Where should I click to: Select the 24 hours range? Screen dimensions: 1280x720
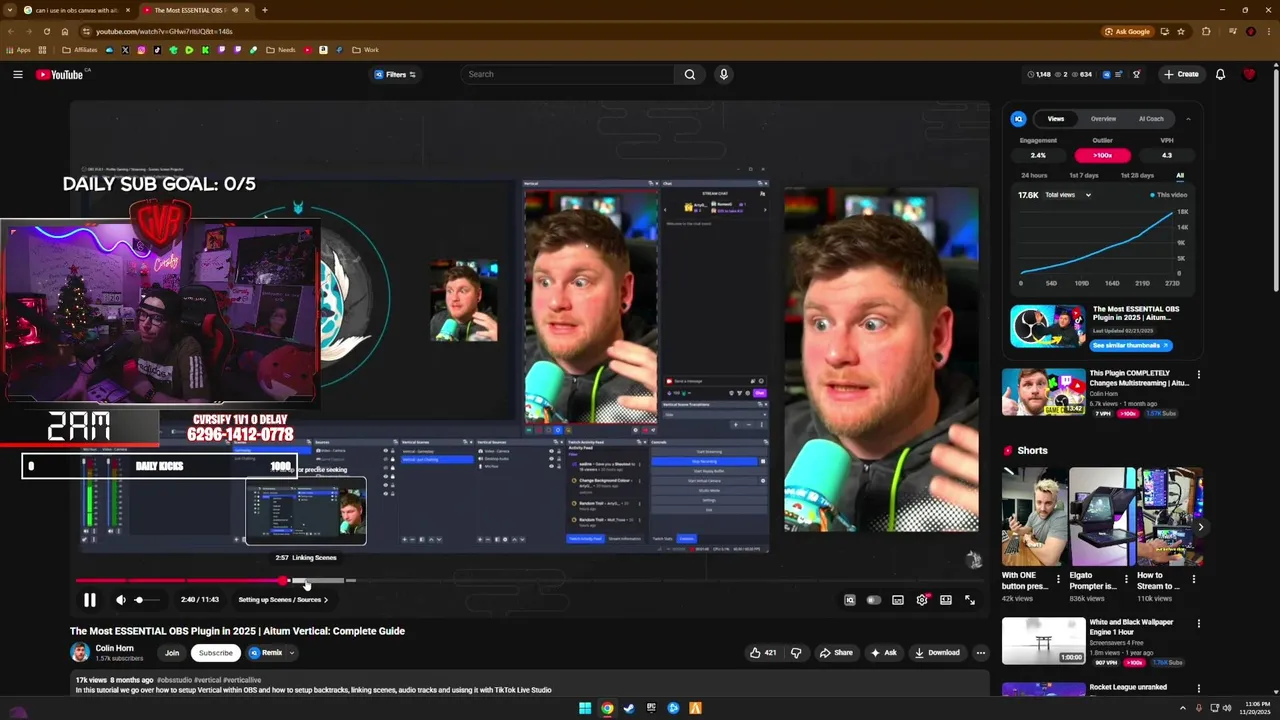[x=1034, y=175]
